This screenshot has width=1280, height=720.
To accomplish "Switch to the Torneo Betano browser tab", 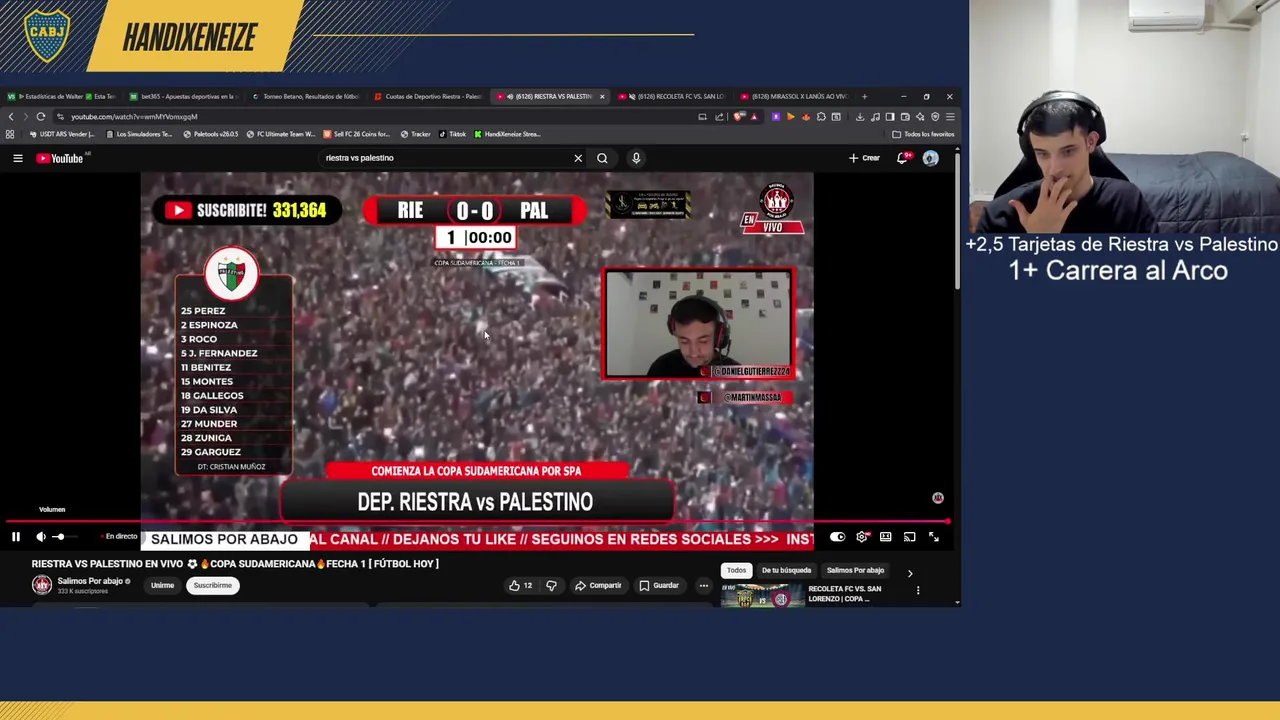I will click(307, 96).
